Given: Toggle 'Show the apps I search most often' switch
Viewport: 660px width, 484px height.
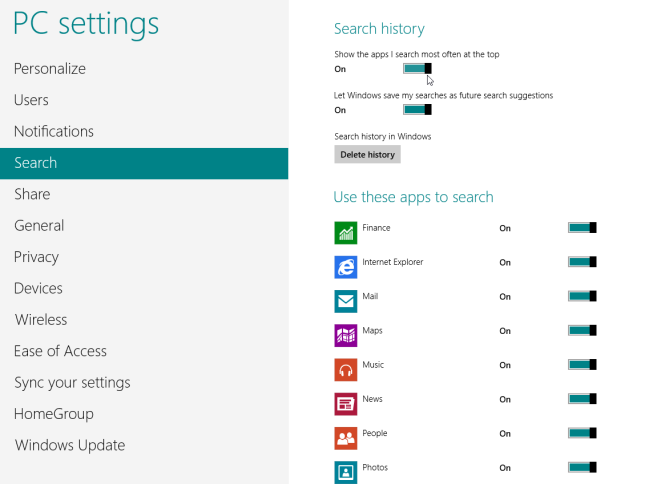Looking at the screenshot, I should [x=417, y=69].
